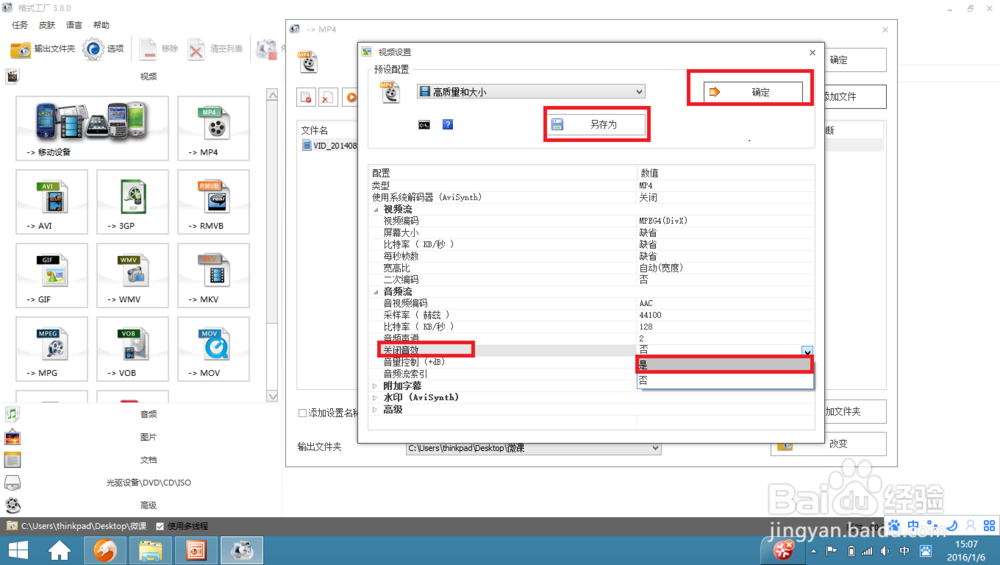Select the 视频 category header
The image size is (1000, 565).
(148, 77)
